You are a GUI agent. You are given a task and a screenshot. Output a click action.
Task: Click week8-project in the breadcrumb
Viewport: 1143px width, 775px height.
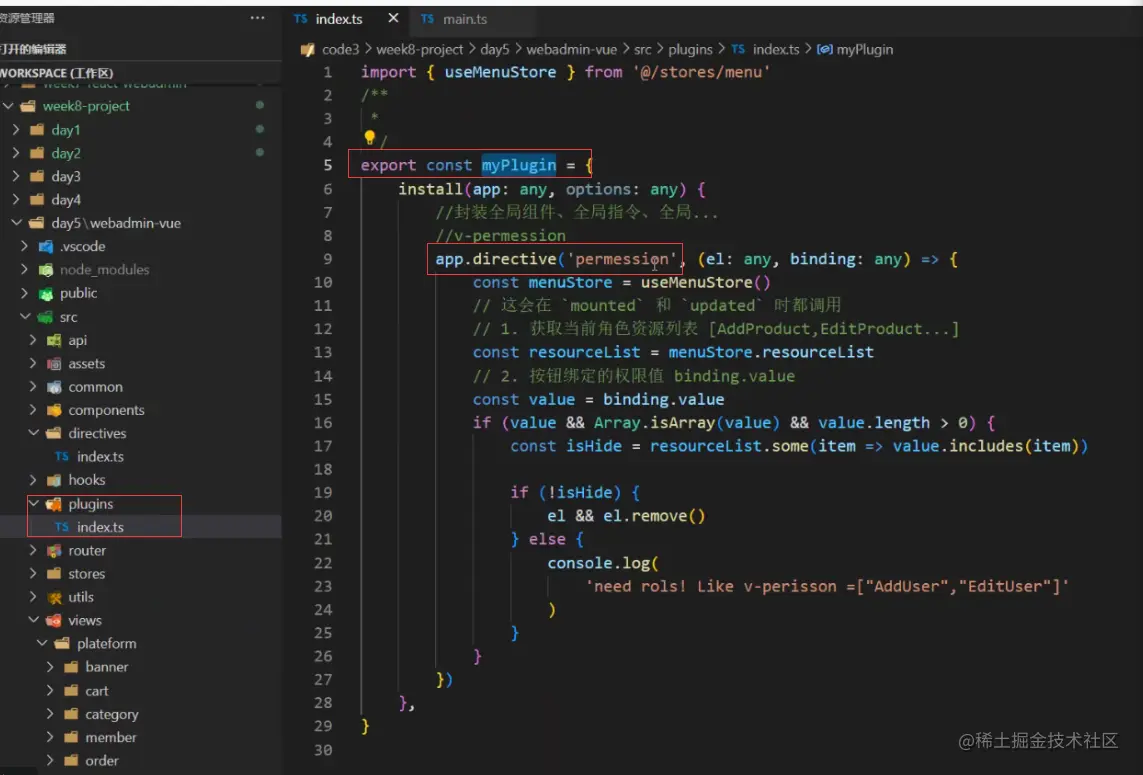click(419, 50)
